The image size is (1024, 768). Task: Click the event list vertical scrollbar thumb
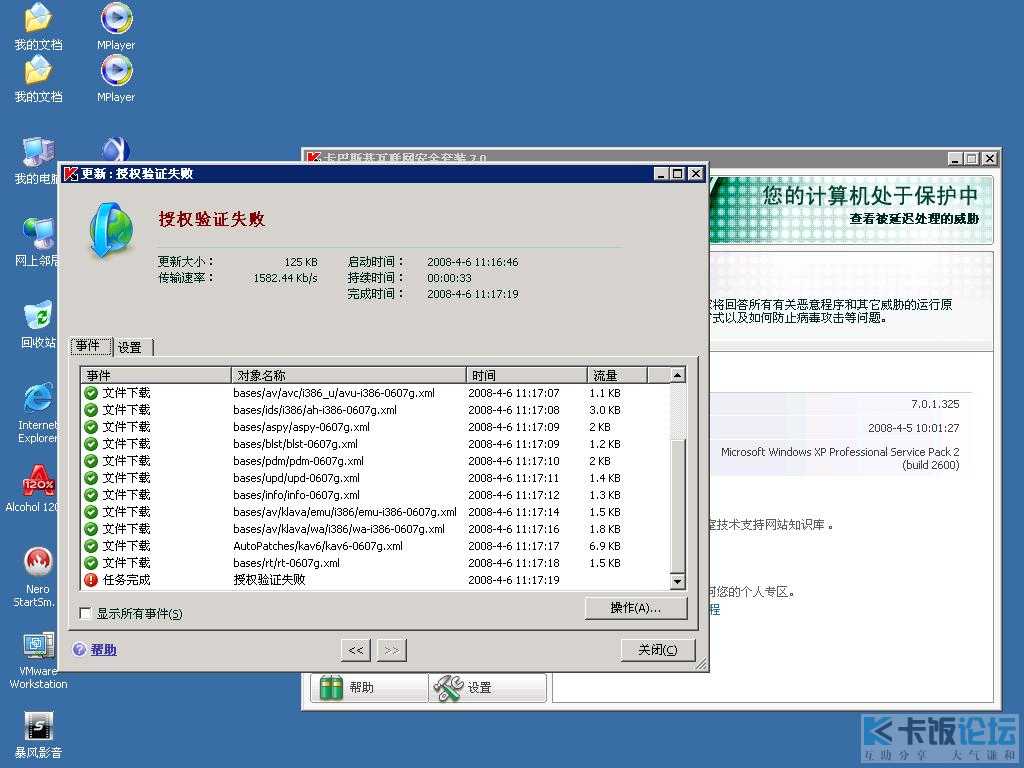[x=677, y=504]
